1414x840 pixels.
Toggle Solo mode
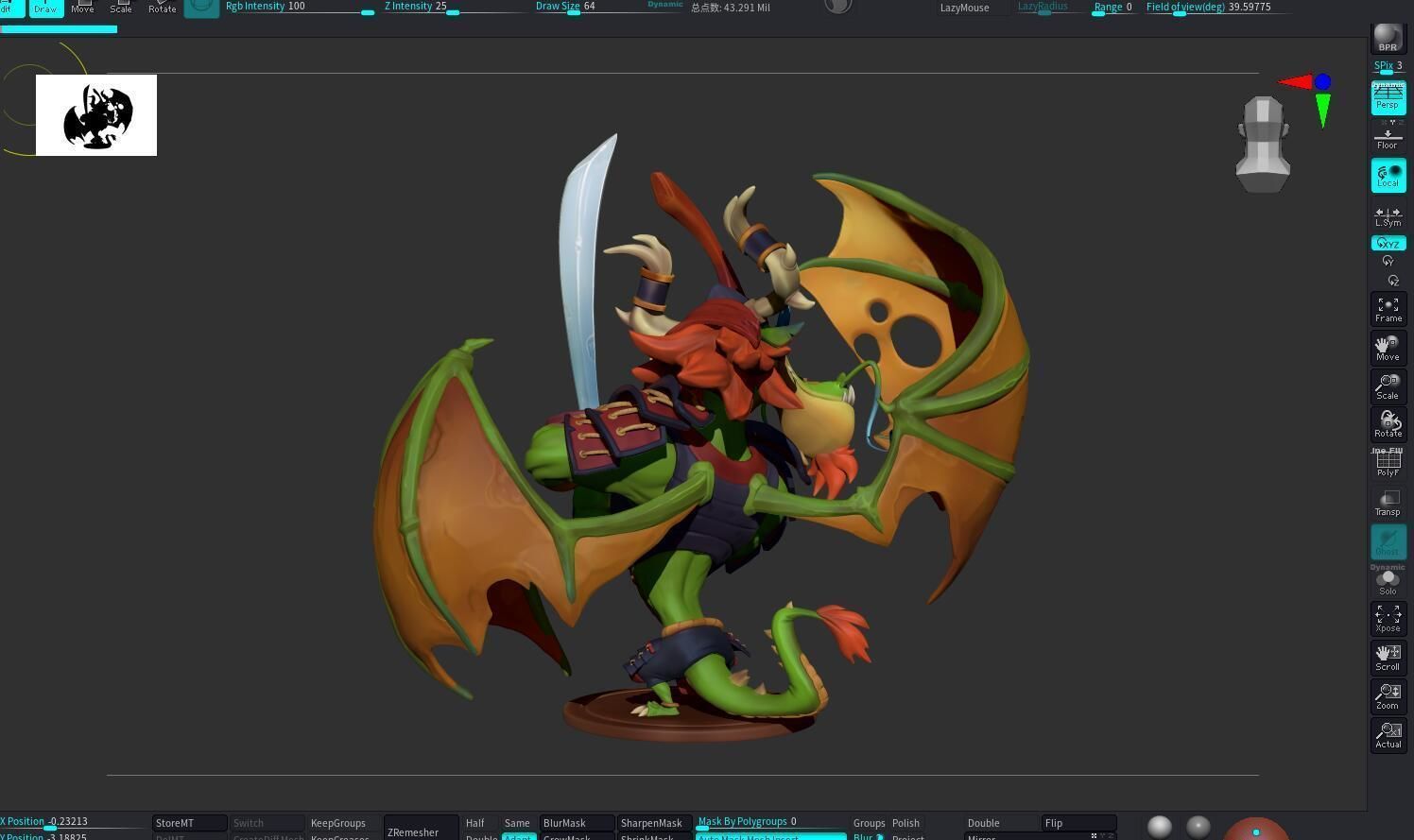click(1388, 582)
